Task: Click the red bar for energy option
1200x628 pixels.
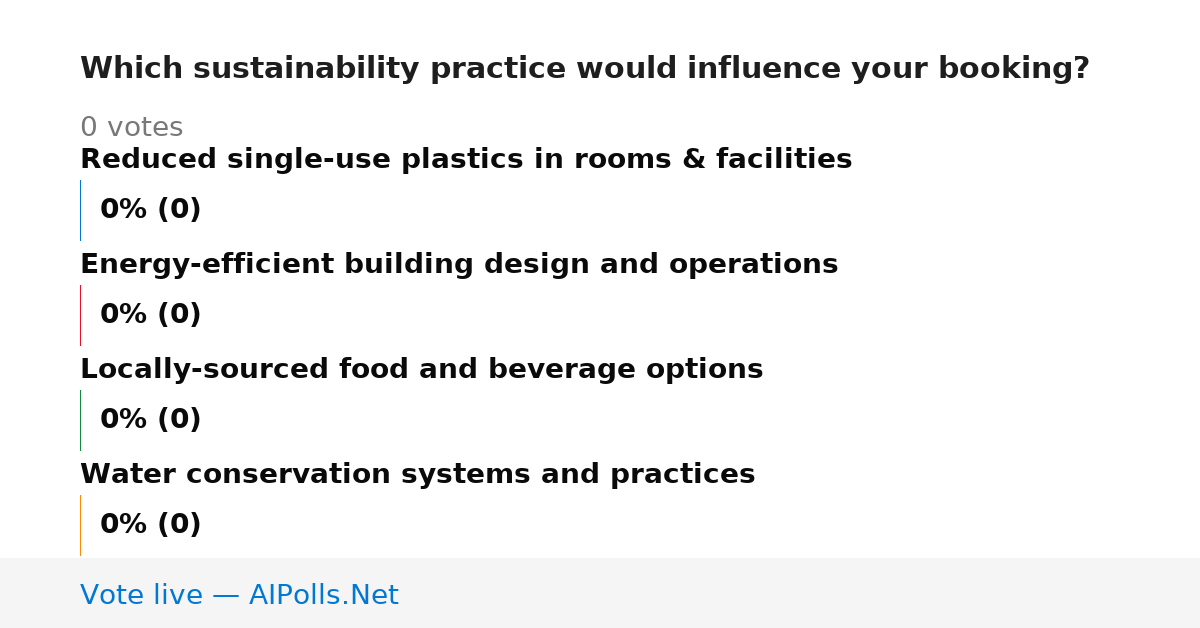Action: (80, 315)
